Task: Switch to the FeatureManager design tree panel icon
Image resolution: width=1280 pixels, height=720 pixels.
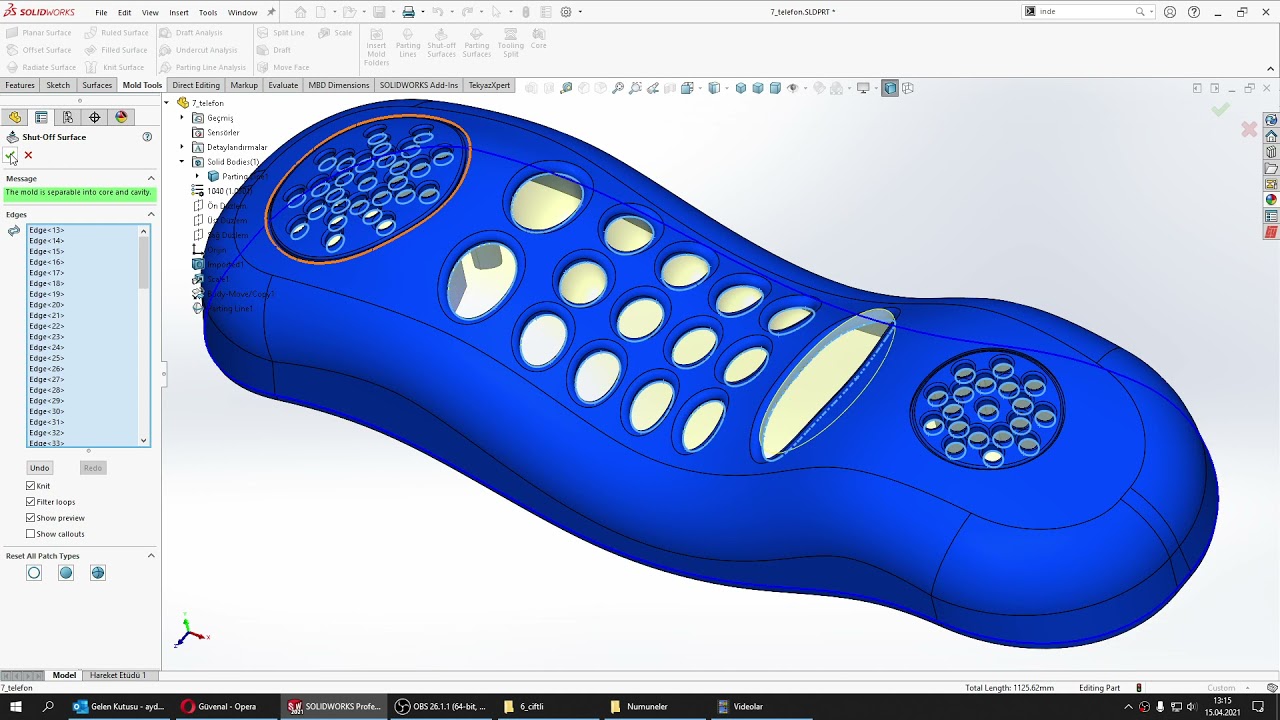Action: [x=15, y=117]
